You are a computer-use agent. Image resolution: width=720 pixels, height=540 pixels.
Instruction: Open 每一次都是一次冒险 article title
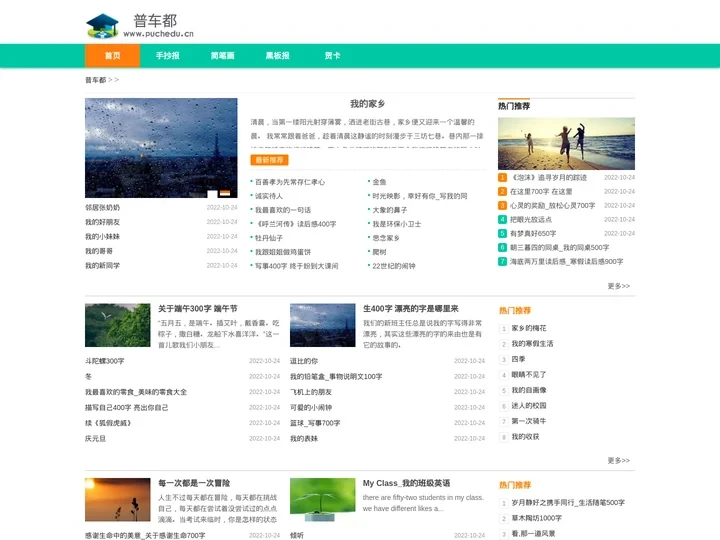pos(194,483)
